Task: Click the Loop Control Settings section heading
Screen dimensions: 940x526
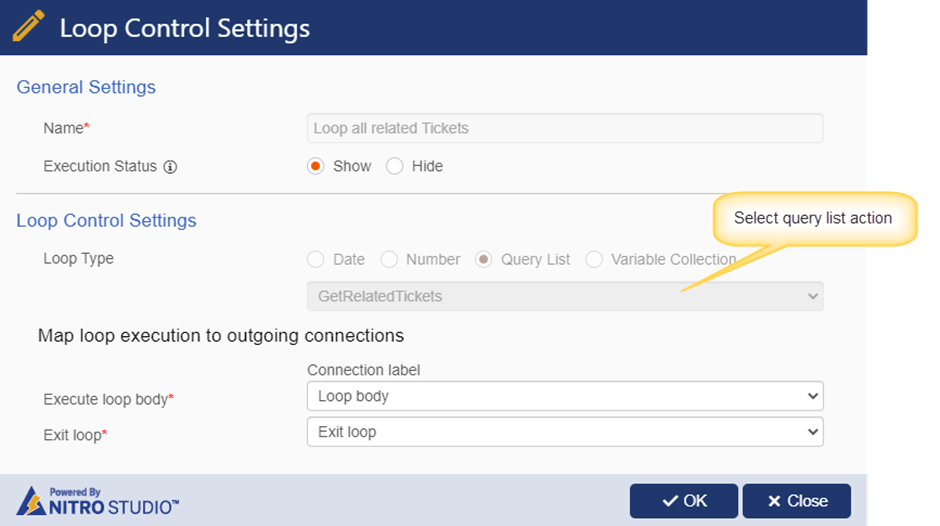Action: [x=106, y=221]
